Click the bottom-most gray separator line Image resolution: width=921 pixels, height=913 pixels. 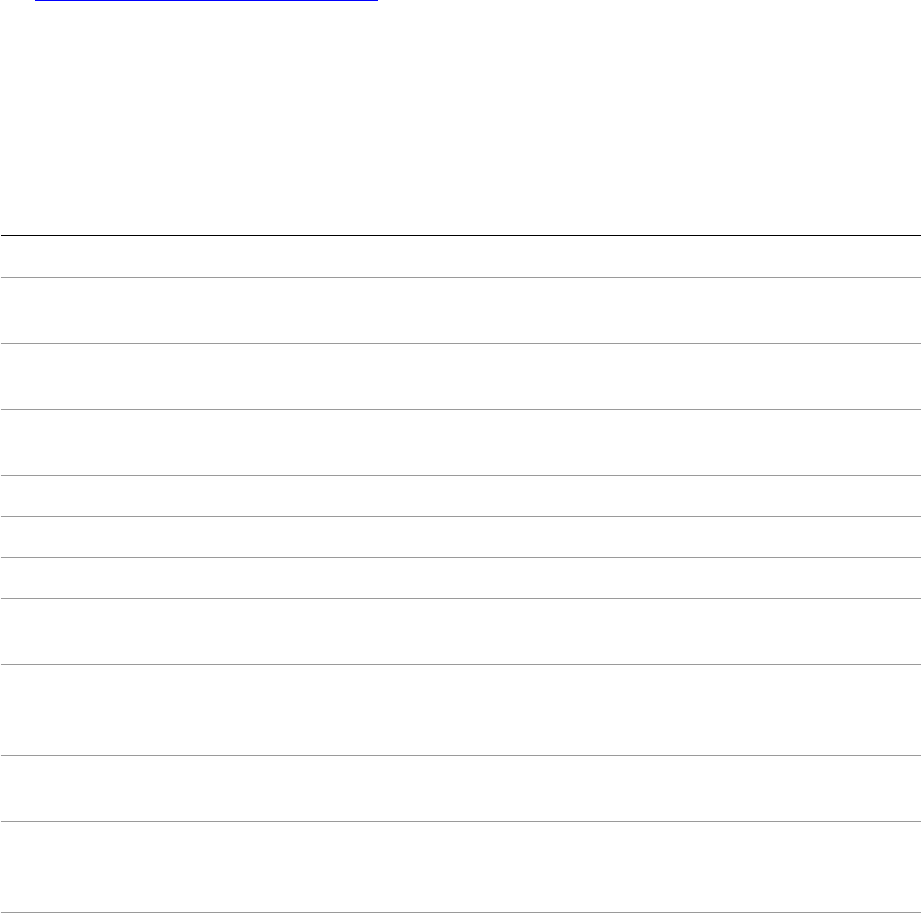tap(460, 912)
